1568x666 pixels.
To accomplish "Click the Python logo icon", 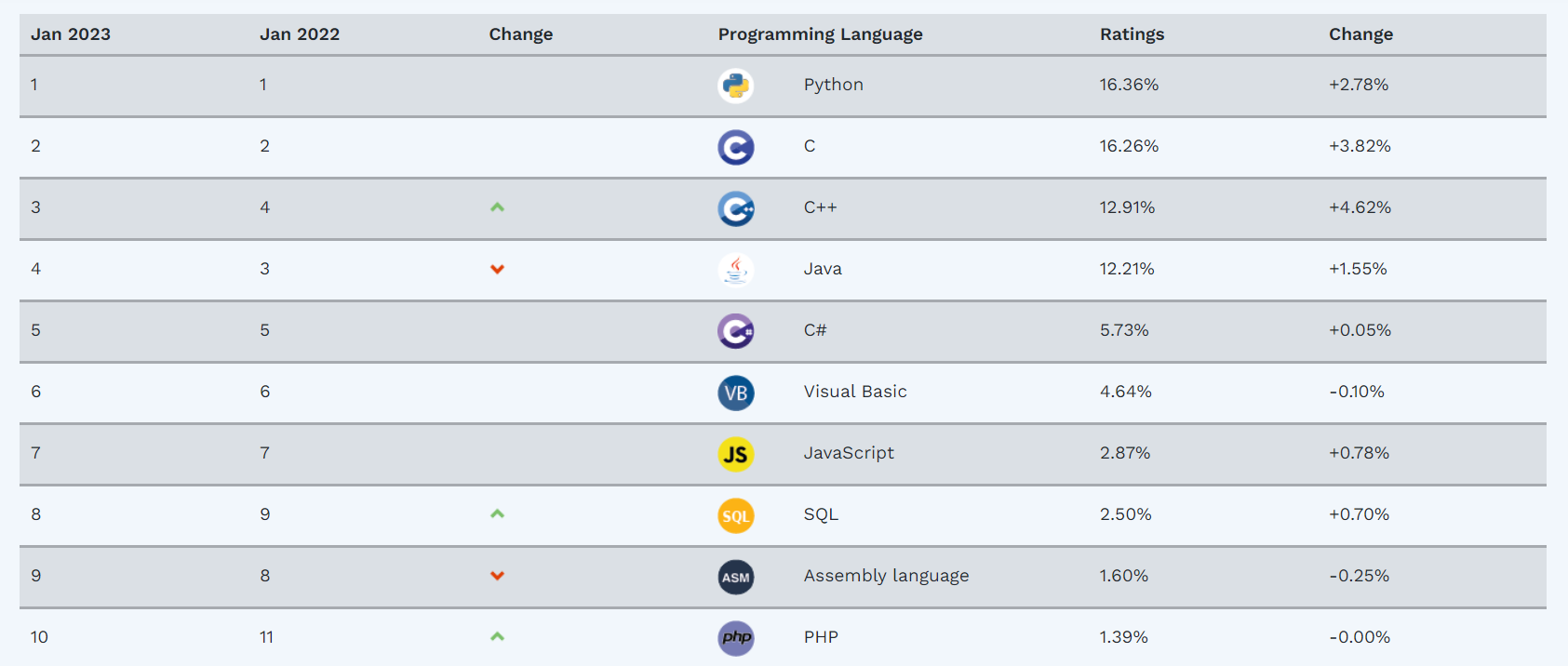I will click(x=736, y=86).
